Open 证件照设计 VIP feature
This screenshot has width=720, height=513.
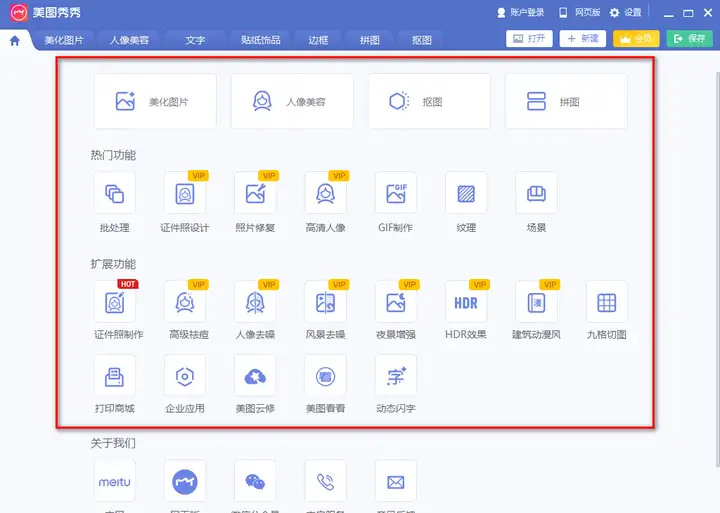tap(185, 193)
